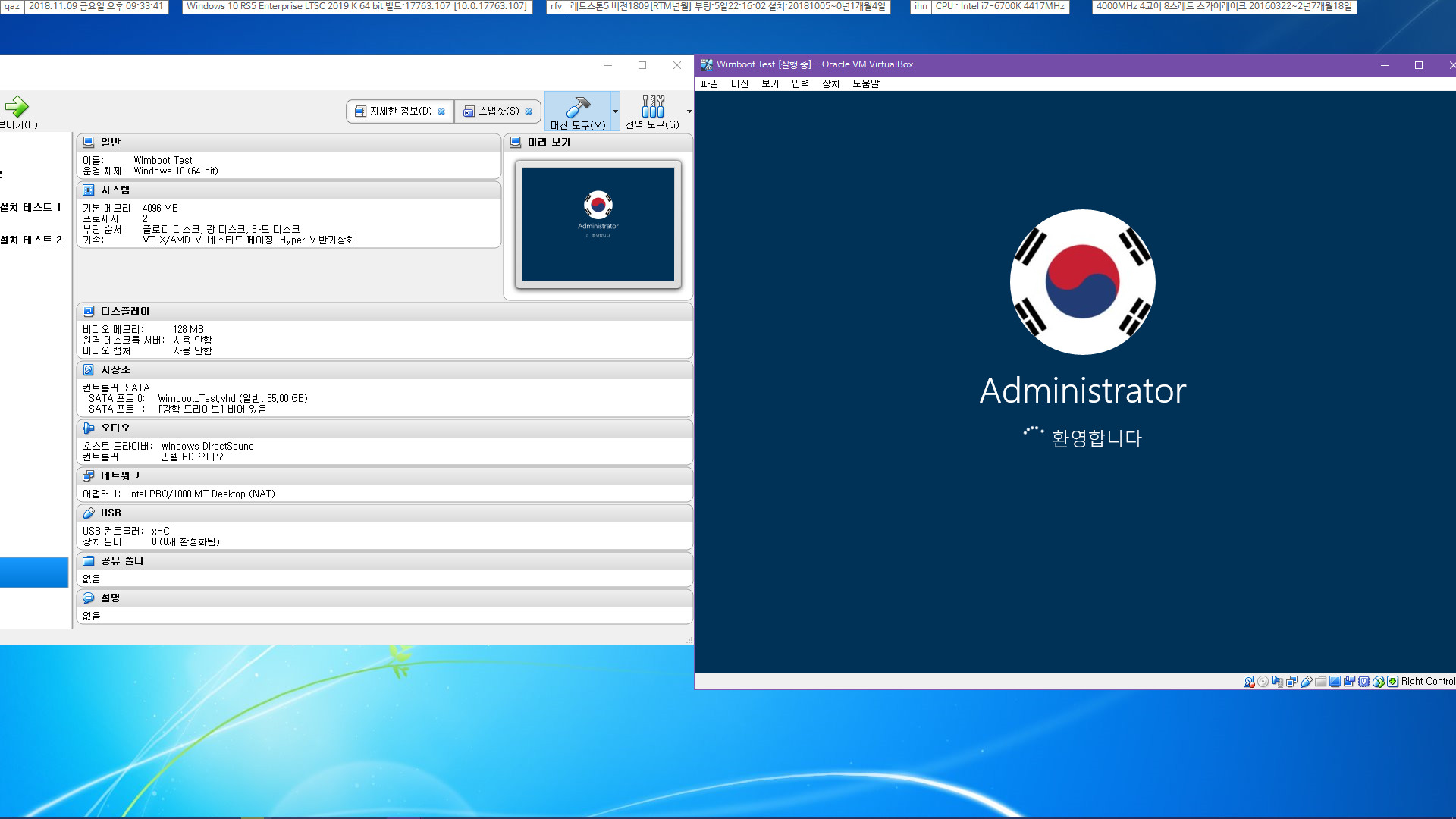The height and width of the screenshot is (819, 1456).
Task: Click video capture status icon
Action: click(1350, 682)
